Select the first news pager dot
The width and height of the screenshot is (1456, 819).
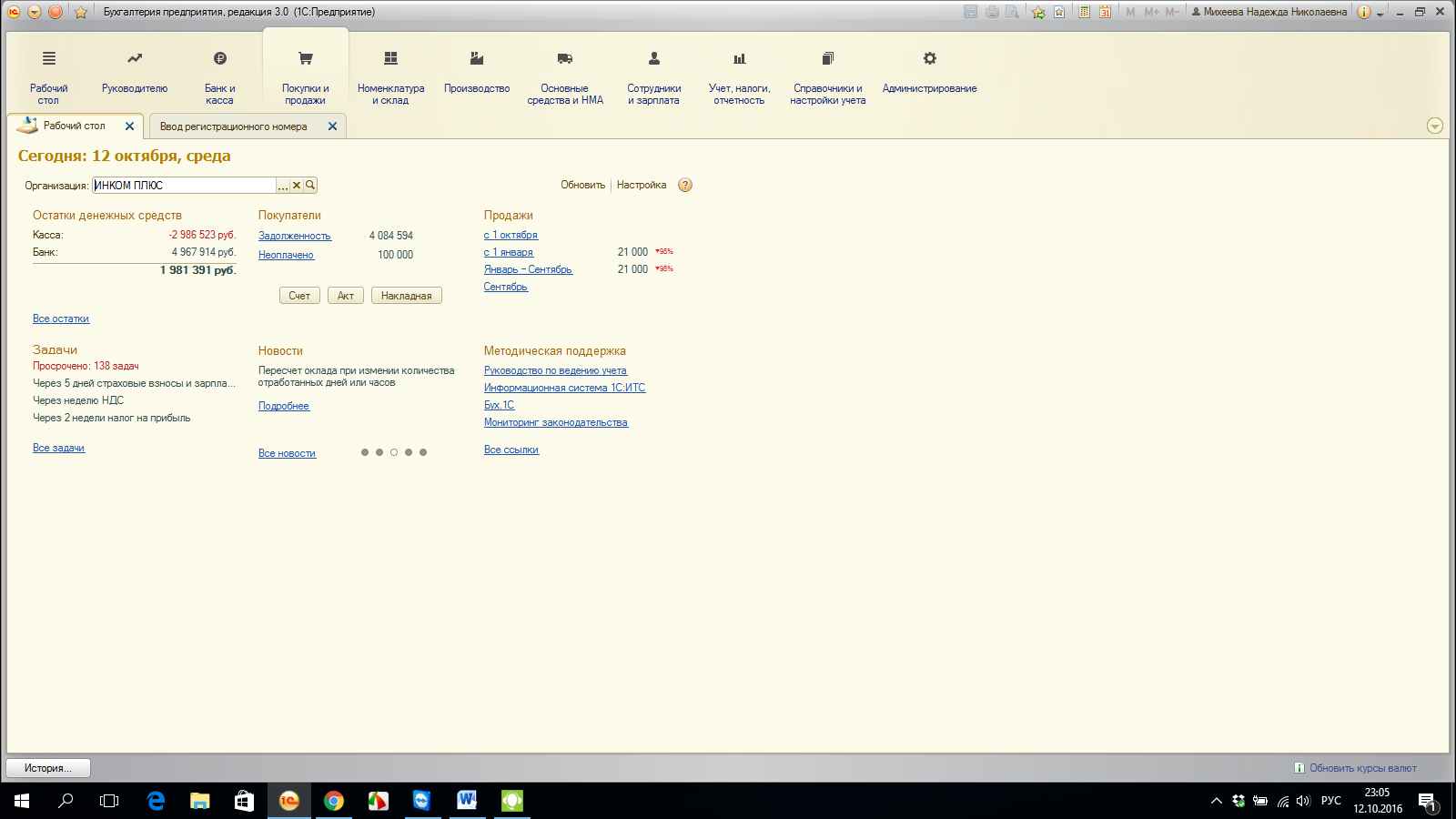[x=365, y=452]
